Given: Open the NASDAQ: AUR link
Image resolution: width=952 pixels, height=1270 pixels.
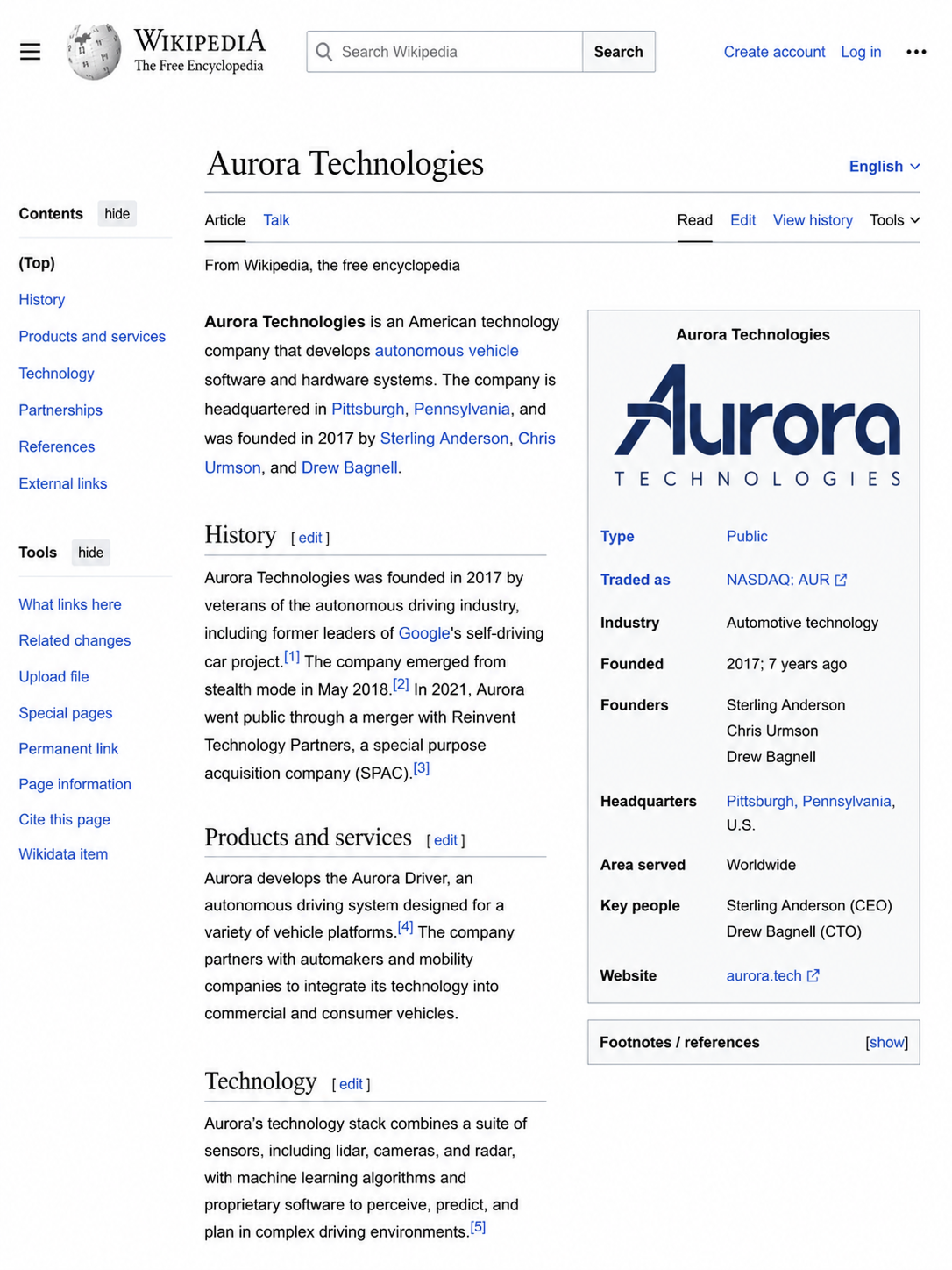Looking at the screenshot, I should tap(778, 580).
